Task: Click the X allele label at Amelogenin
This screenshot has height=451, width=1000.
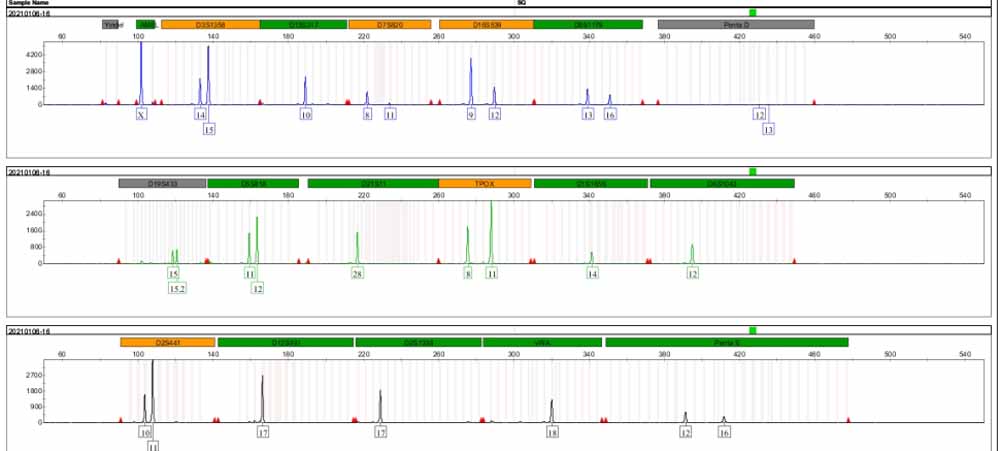Action: coord(141,115)
